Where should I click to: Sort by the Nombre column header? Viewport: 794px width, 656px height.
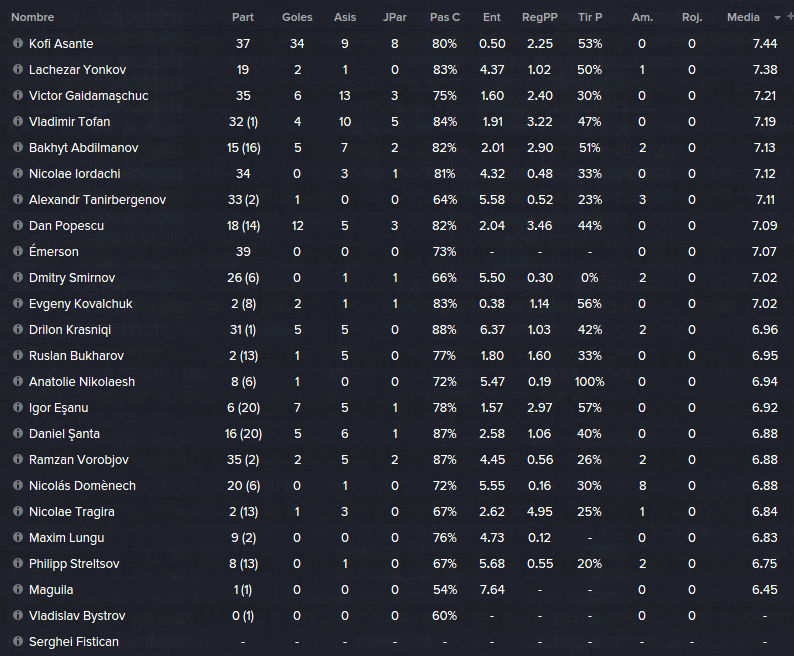[32, 17]
